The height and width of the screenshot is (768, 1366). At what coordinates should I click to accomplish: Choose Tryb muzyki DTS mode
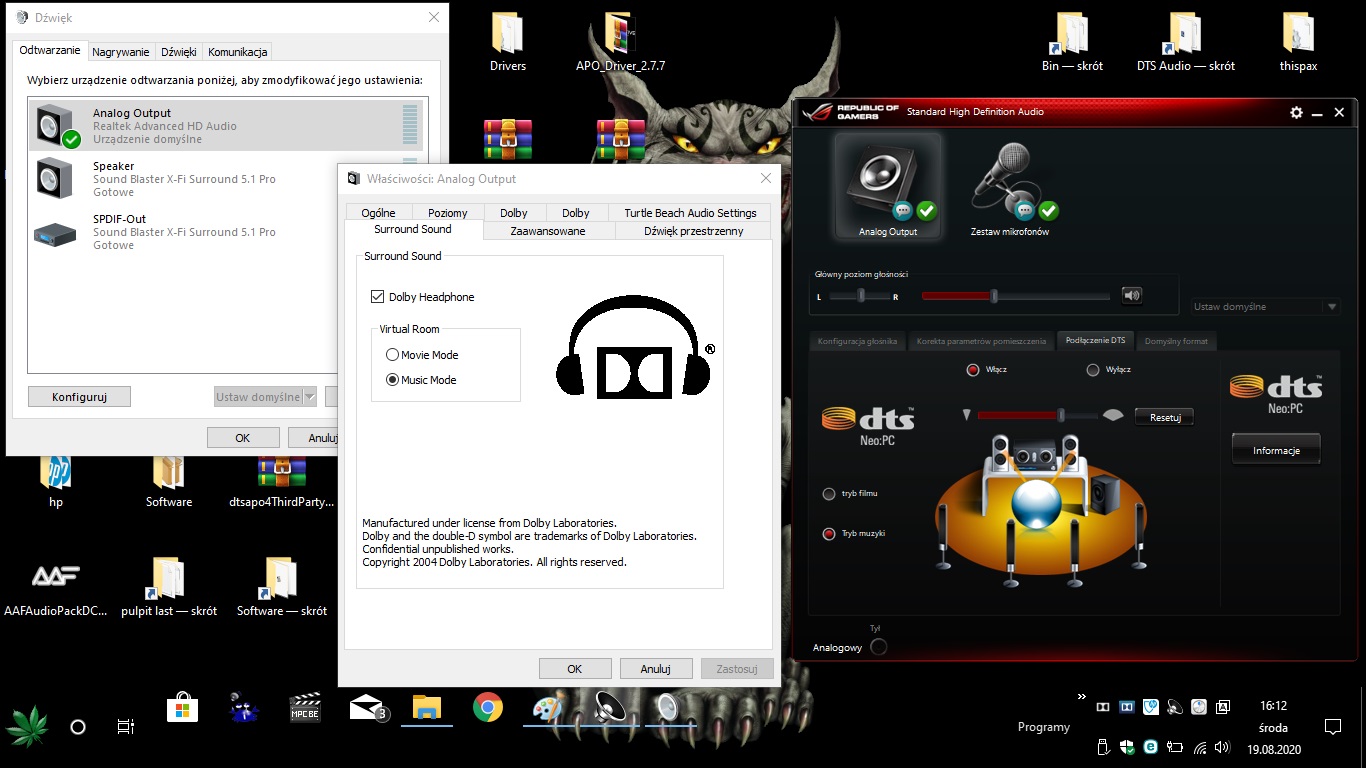pos(829,534)
